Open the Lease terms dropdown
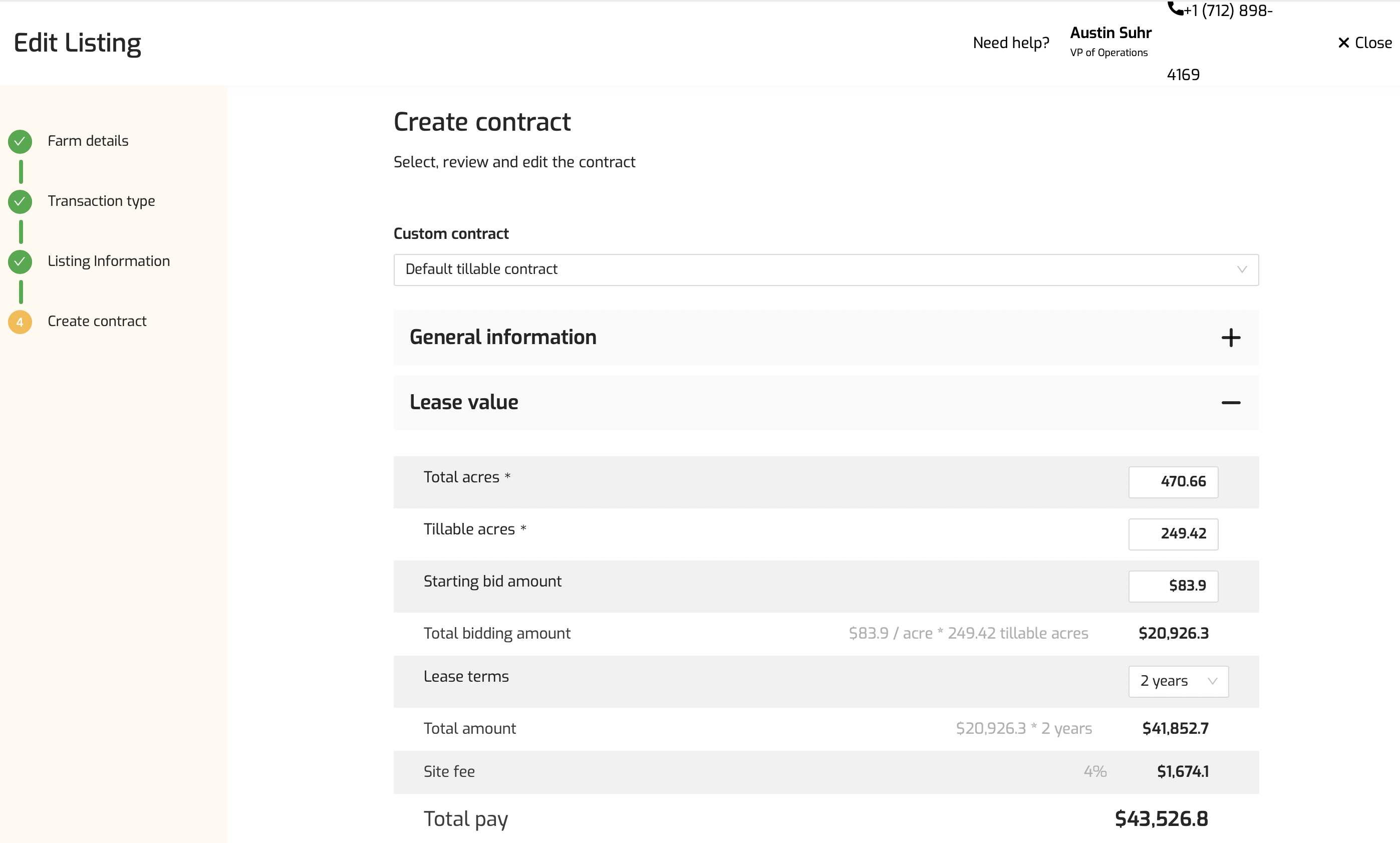This screenshot has width=1400, height=843. (x=1178, y=681)
